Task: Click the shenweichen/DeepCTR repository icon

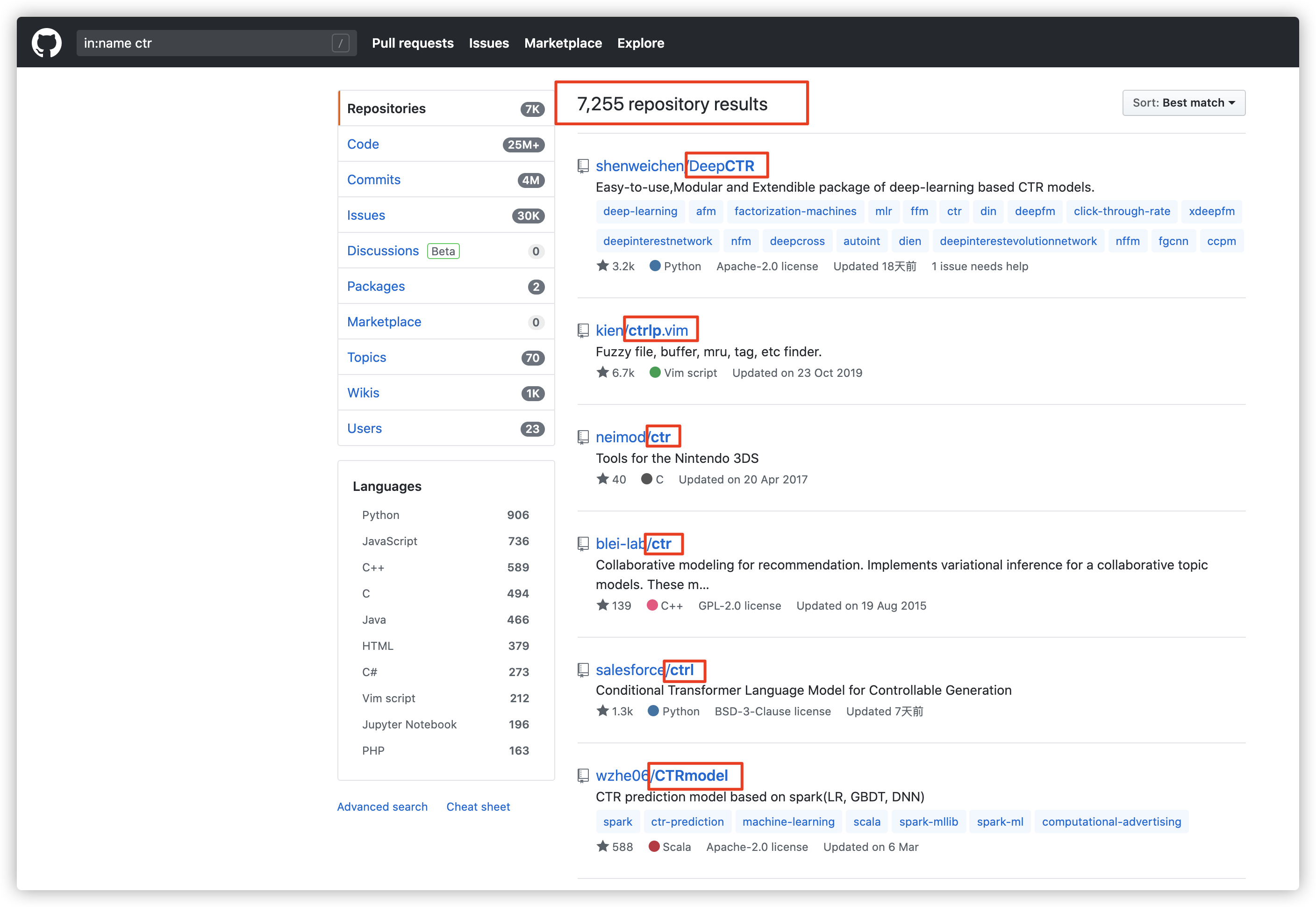Action: [583, 165]
